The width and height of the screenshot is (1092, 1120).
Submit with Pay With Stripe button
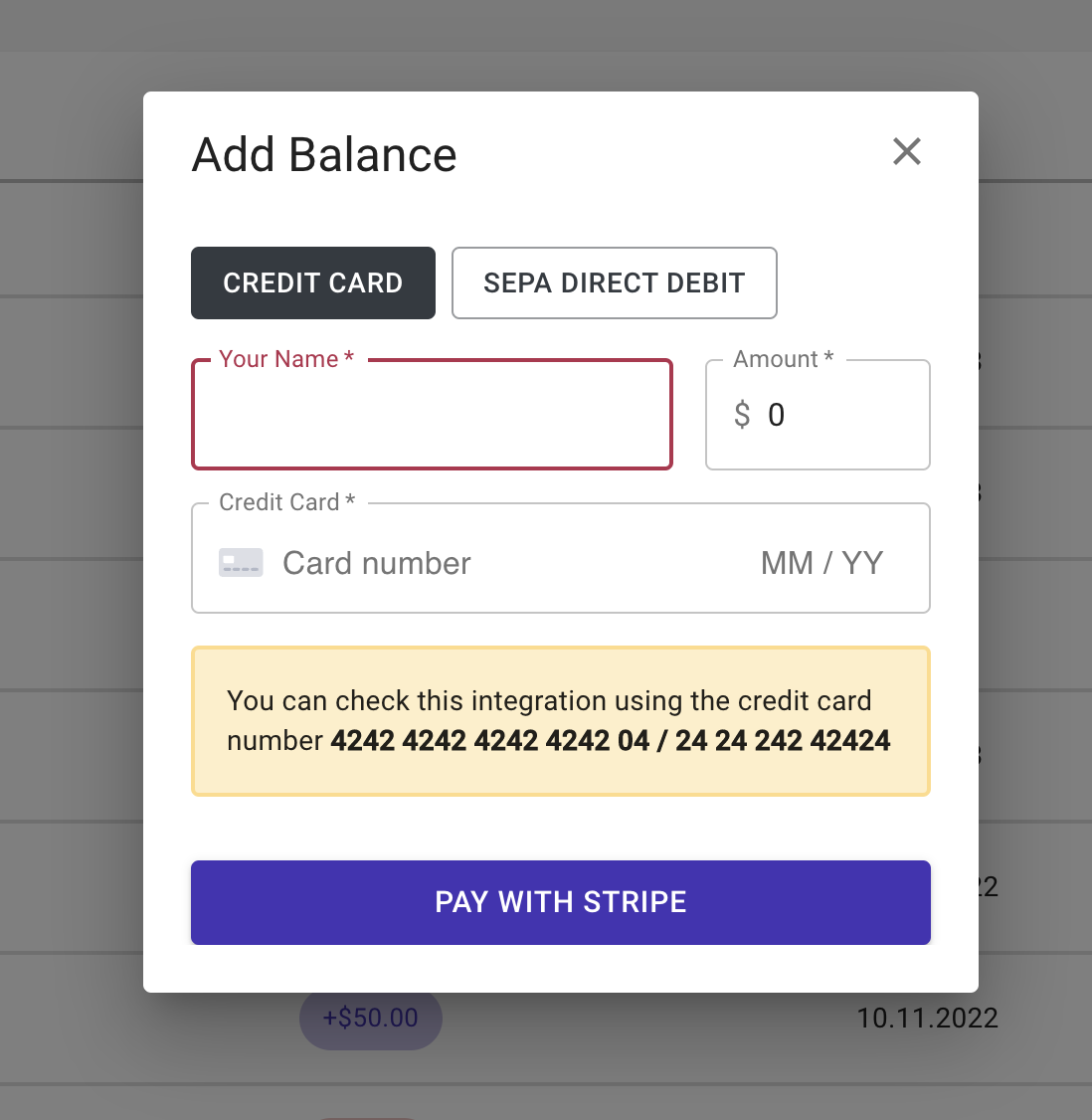[561, 902]
